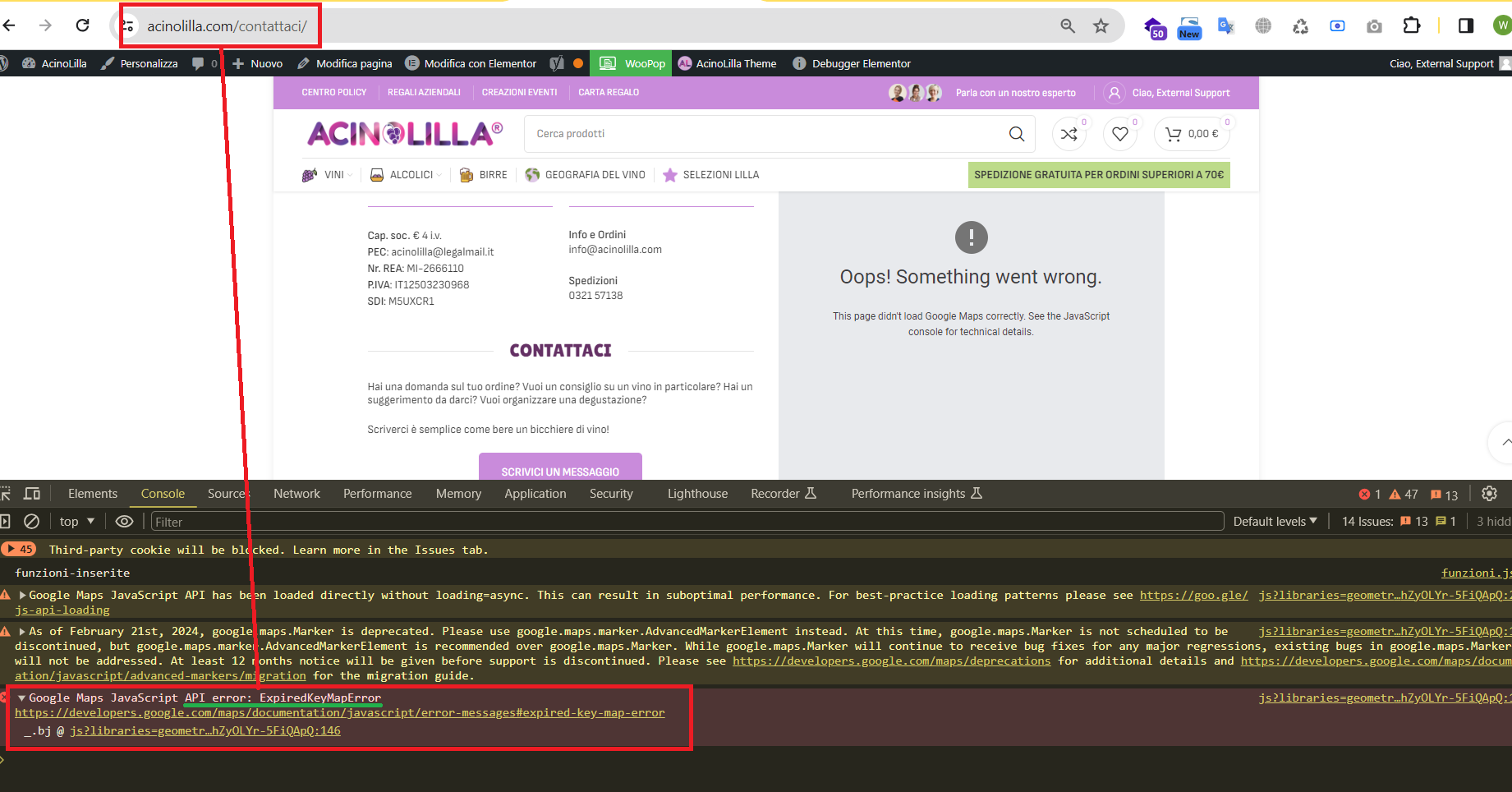Reload the current browser page
The height and width of the screenshot is (792, 1512).
click(x=82, y=25)
